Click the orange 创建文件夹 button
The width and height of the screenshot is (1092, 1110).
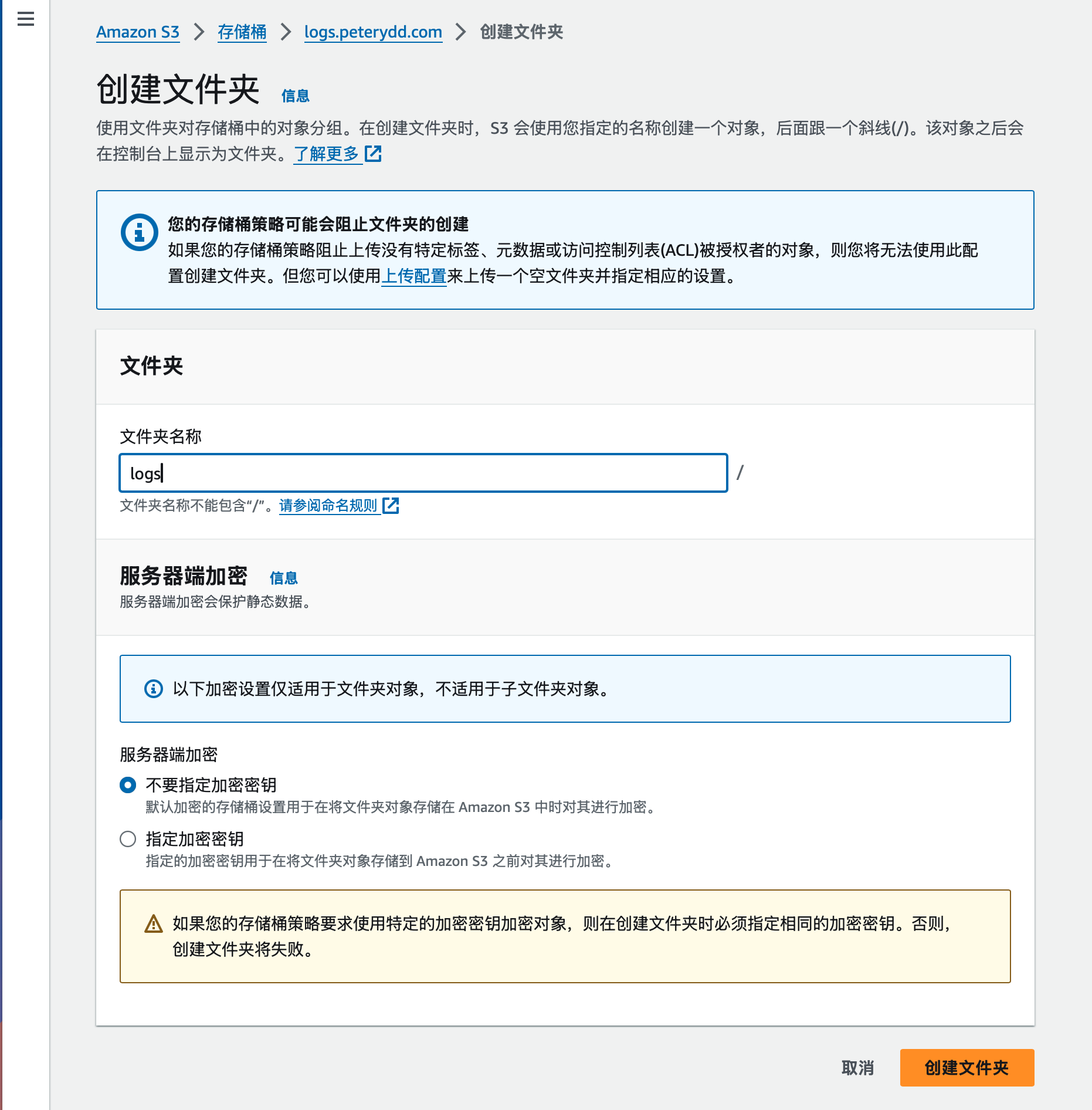click(966, 1068)
